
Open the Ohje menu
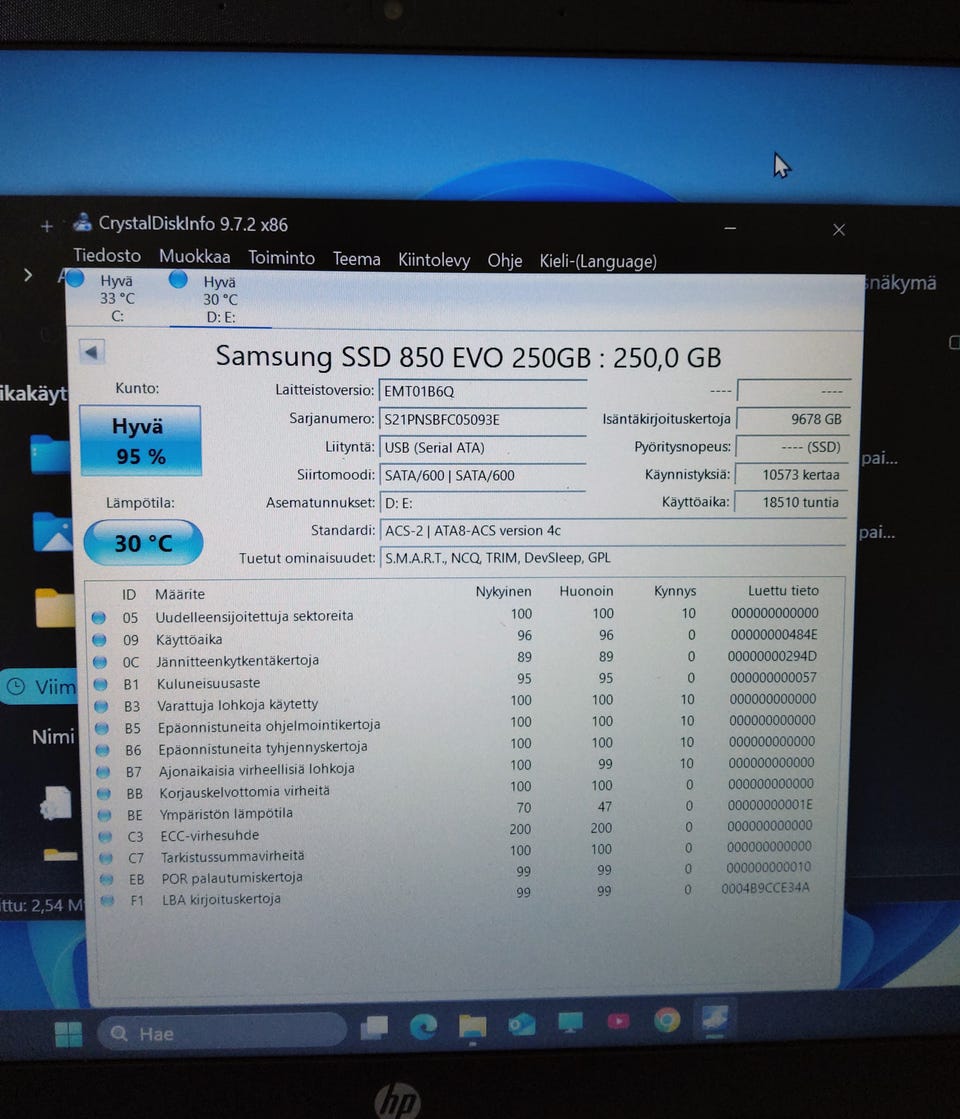[x=505, y=260]
